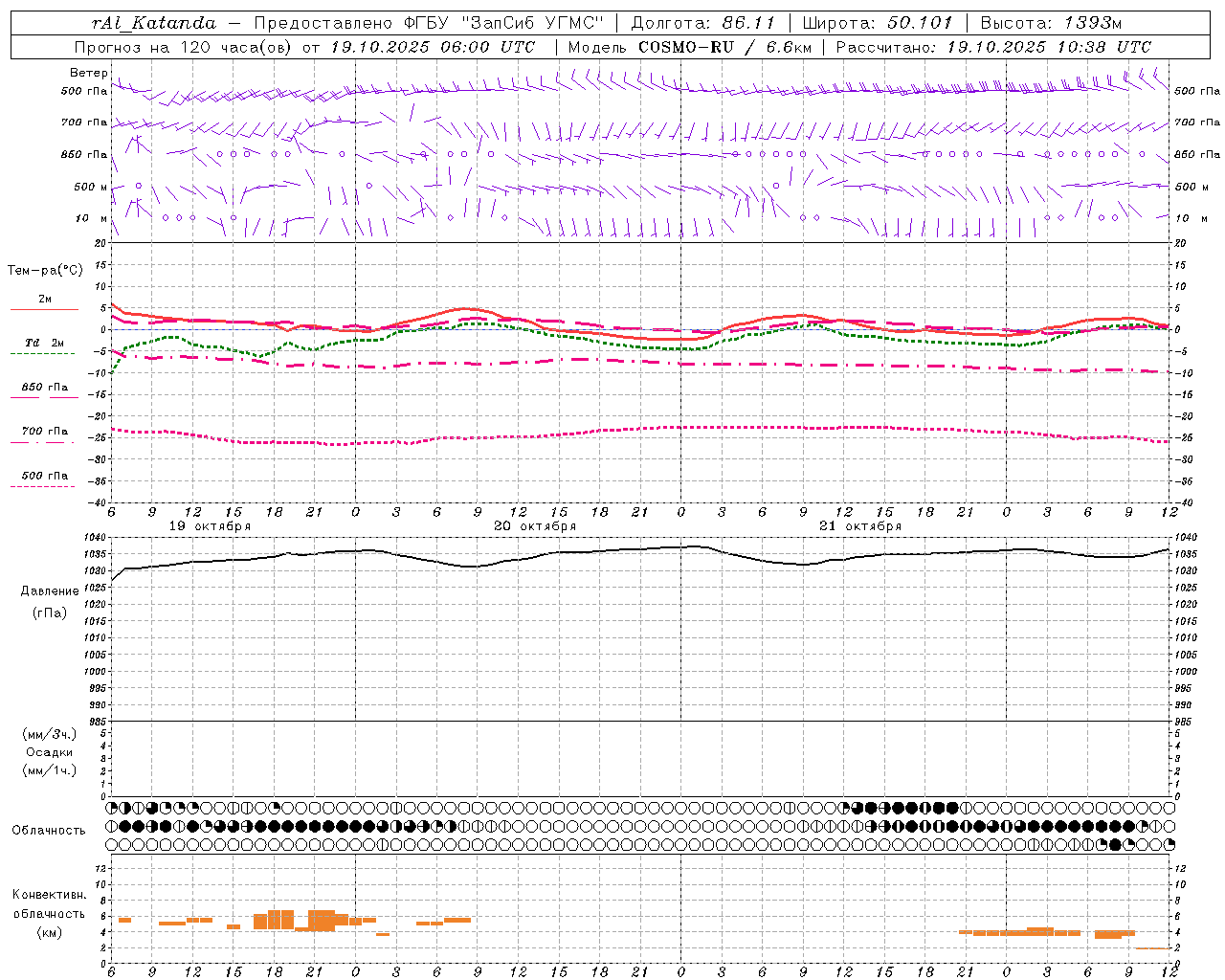
Task: Select the 700 гПа temperature legend label
Action: pyautogui.click(x=45, y=432)
